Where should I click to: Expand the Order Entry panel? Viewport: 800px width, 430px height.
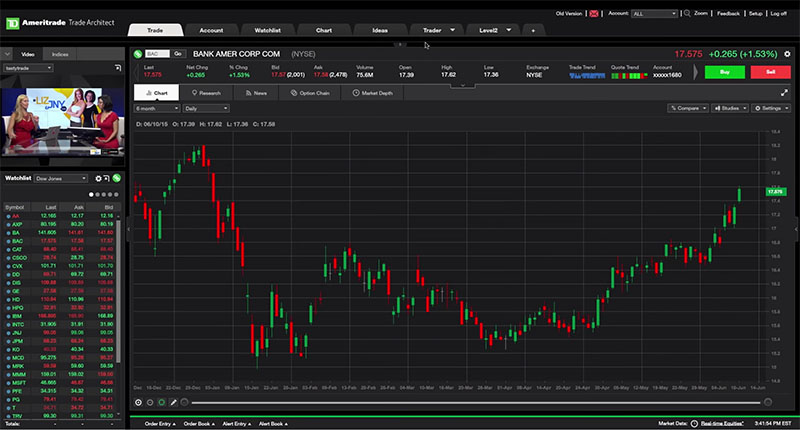click(x=160, y=424)
